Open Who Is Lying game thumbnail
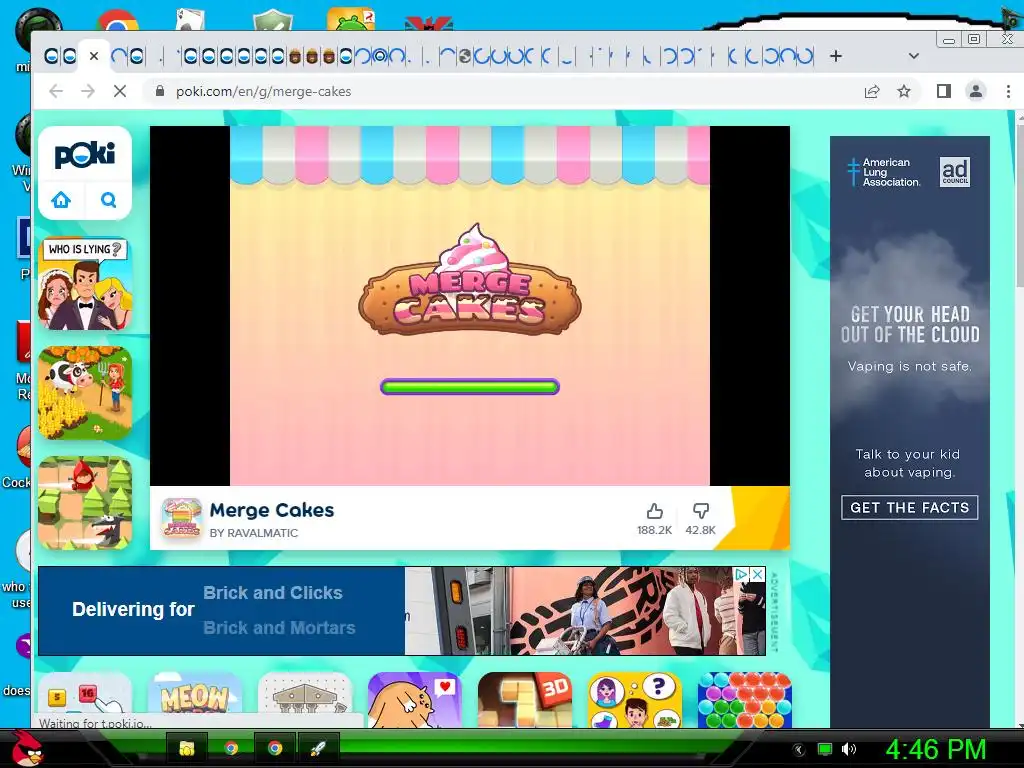The image size is (1024, 768). tap(85, 283)
